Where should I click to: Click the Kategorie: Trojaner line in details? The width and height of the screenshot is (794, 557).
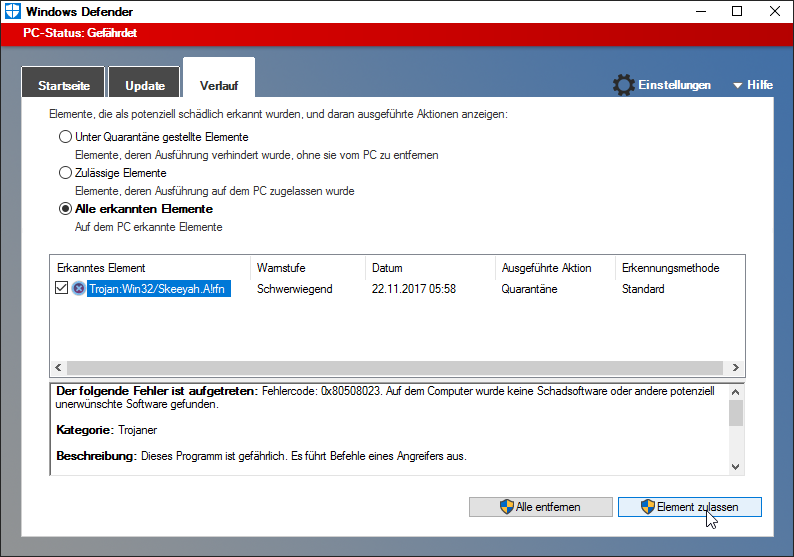106,430
